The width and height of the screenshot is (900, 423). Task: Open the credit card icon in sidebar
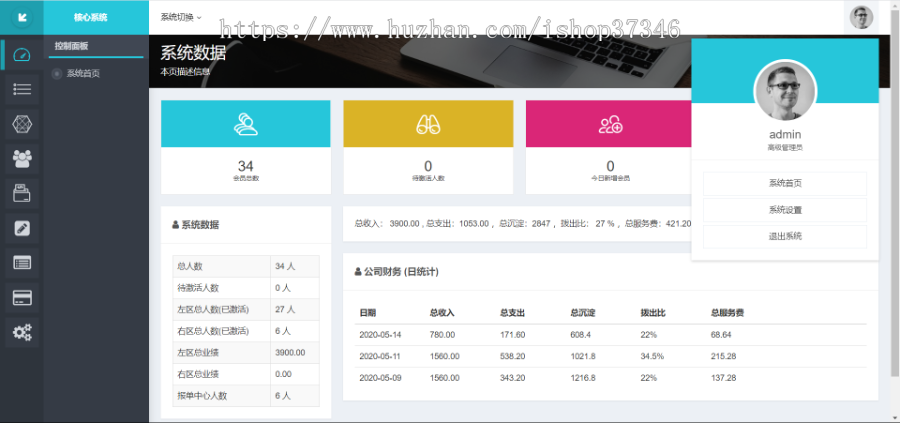coord(22,298)
